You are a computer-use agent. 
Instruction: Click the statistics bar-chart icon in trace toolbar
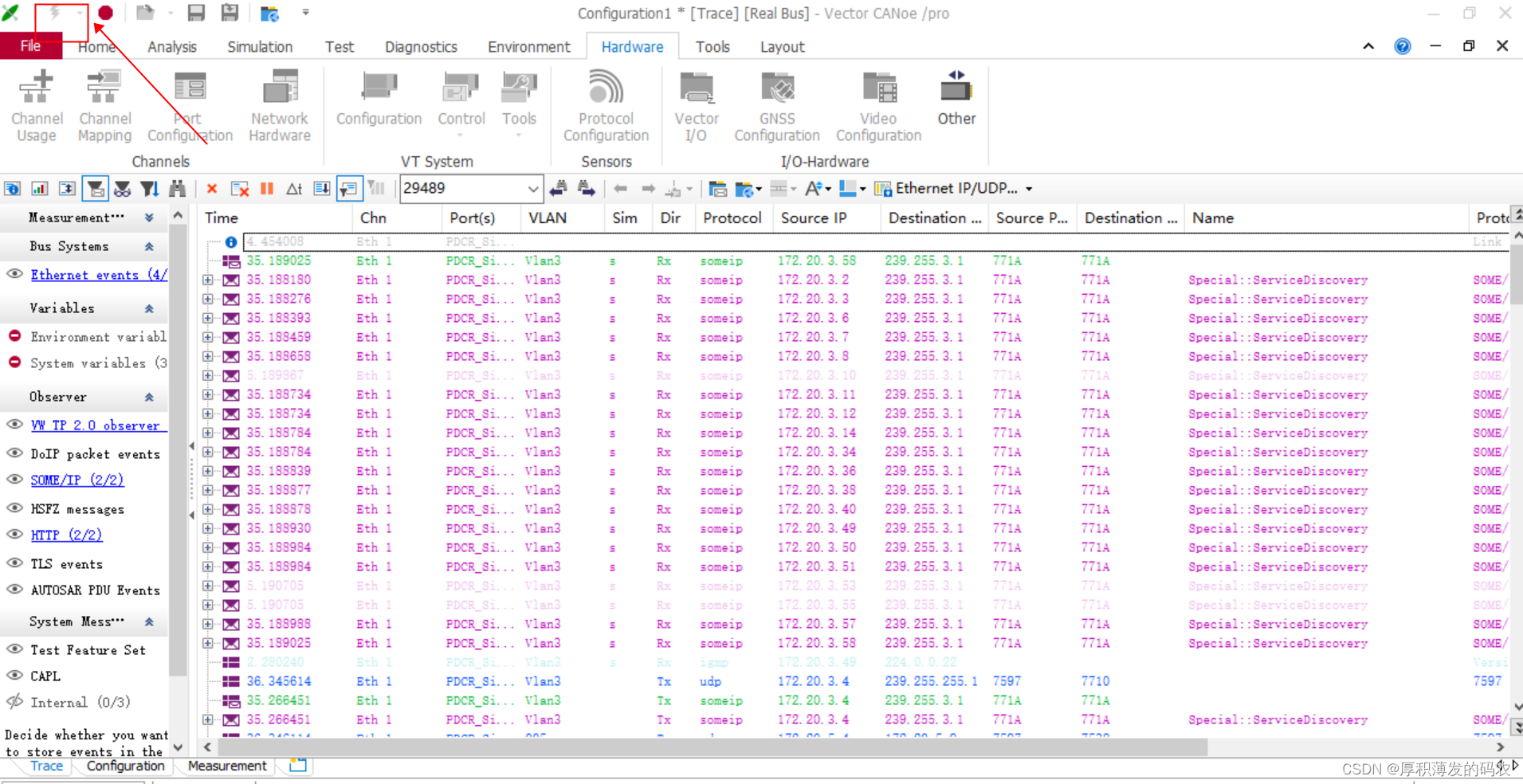point(39,189)
